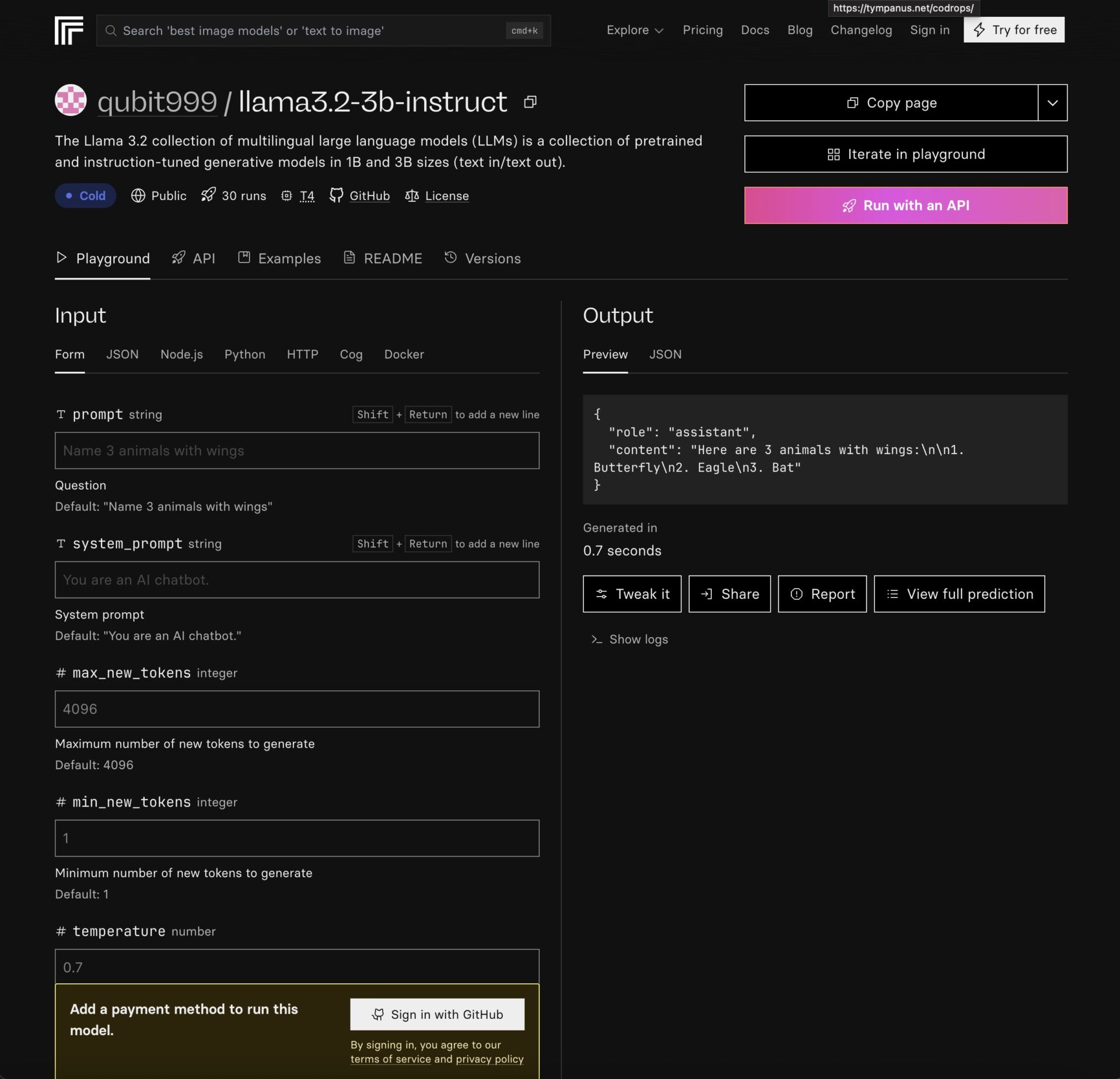1120x1079 pixels.
Task: Click the search magnifier icon
Action: (111, 30)
